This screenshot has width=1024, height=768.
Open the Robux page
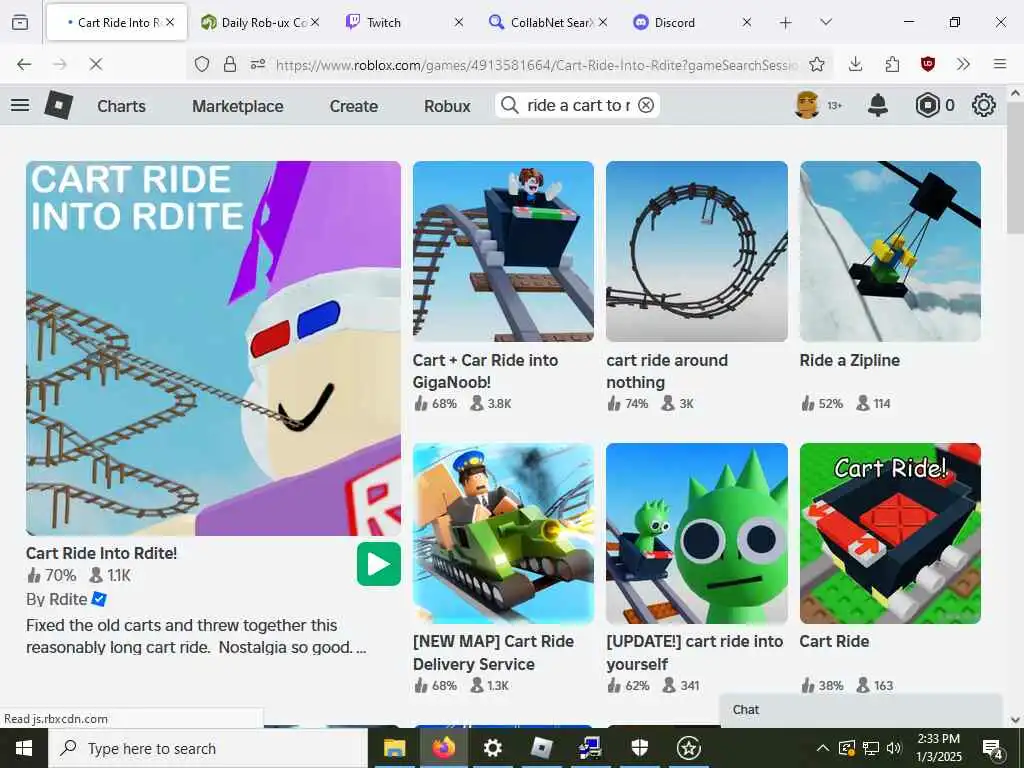coord(447,106)
